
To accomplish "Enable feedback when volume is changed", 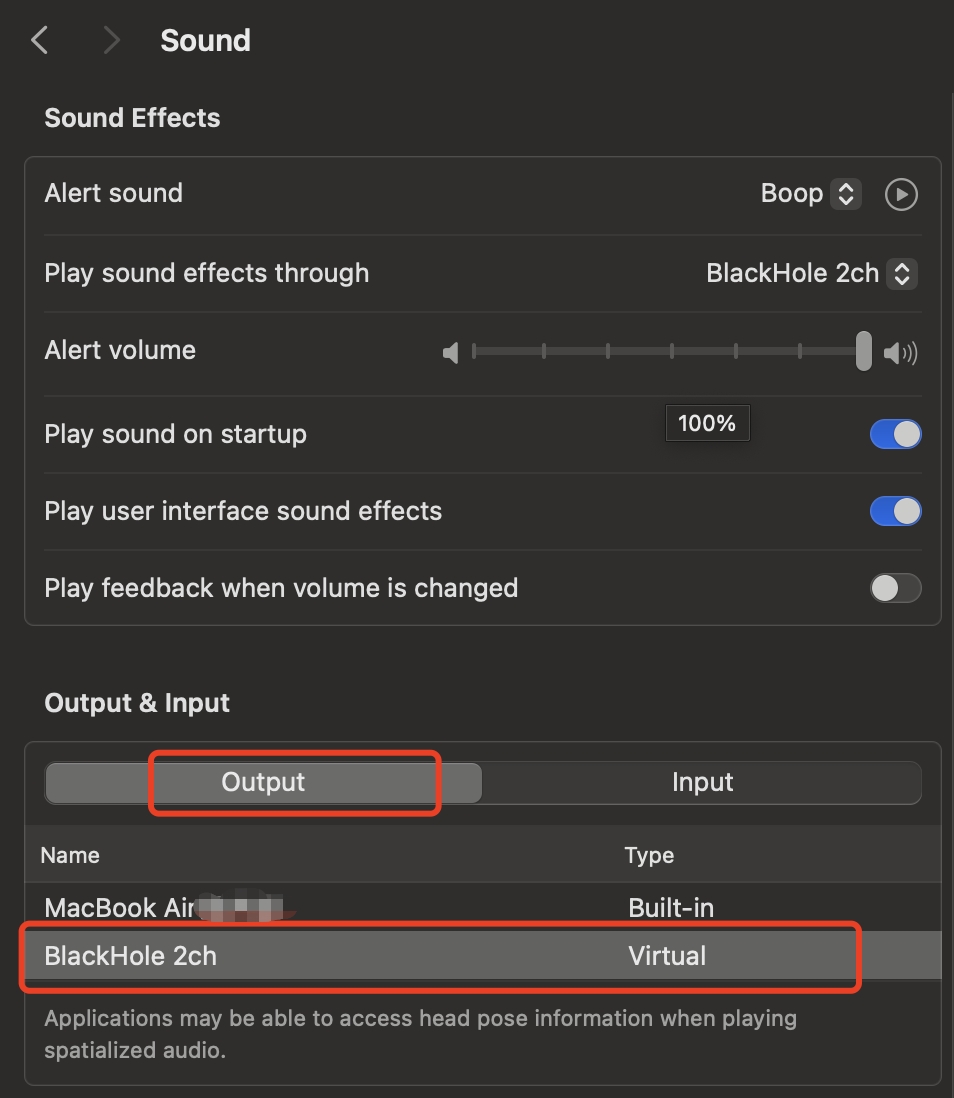I will pyautogui.click(x=895, y=588).
